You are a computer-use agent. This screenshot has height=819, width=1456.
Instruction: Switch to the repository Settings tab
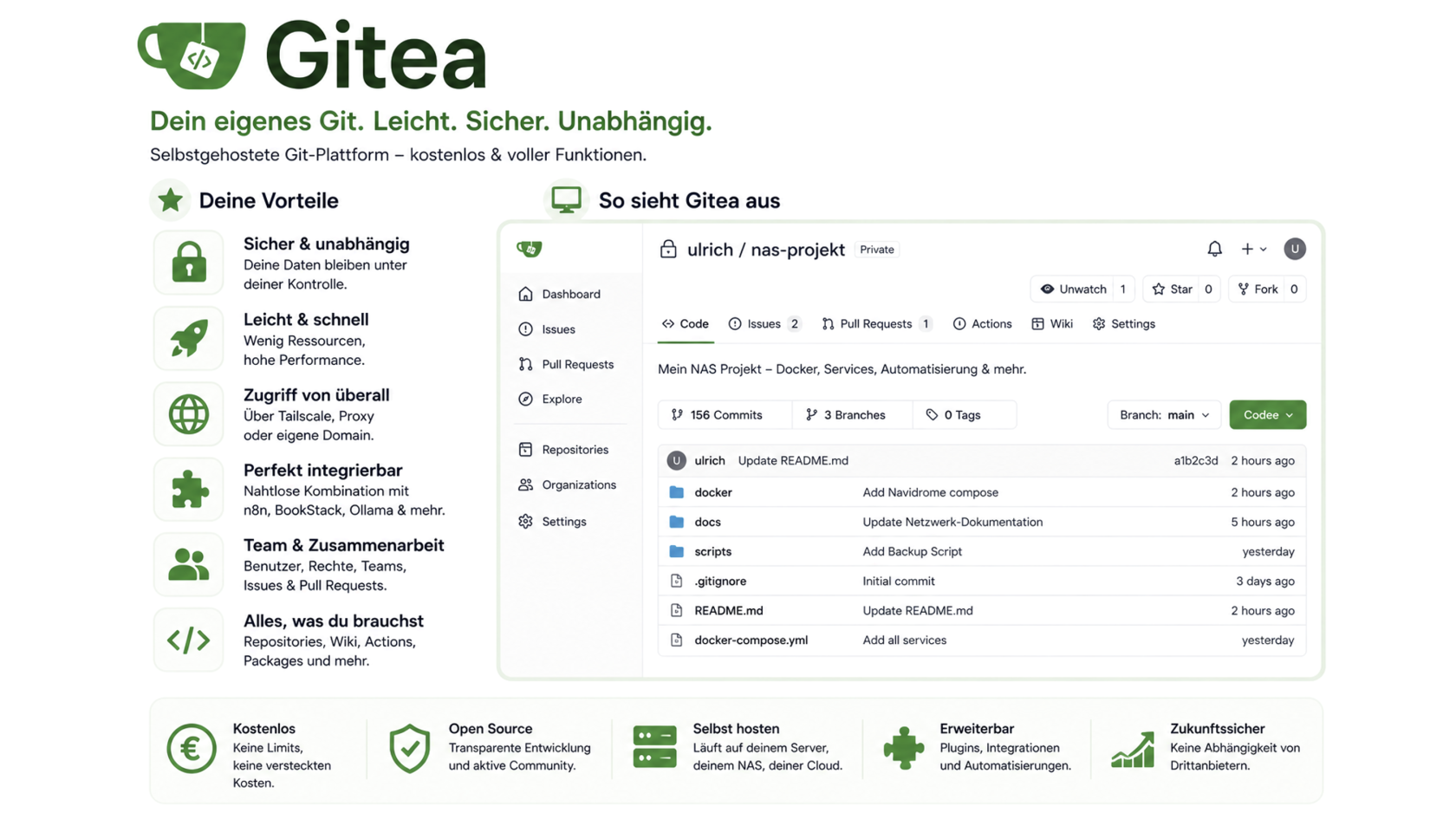tap(1124, 324)
